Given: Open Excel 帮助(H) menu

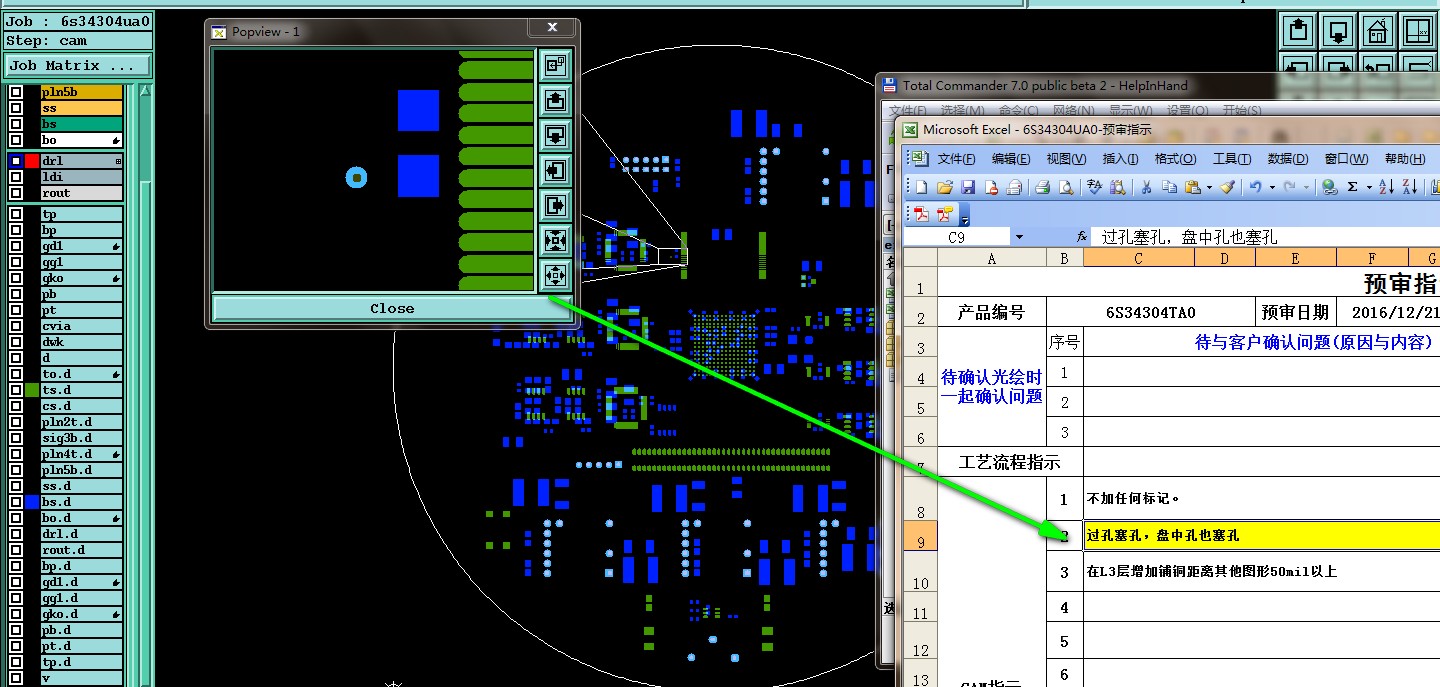Looking at the screenshot, I should point(1404,159).
